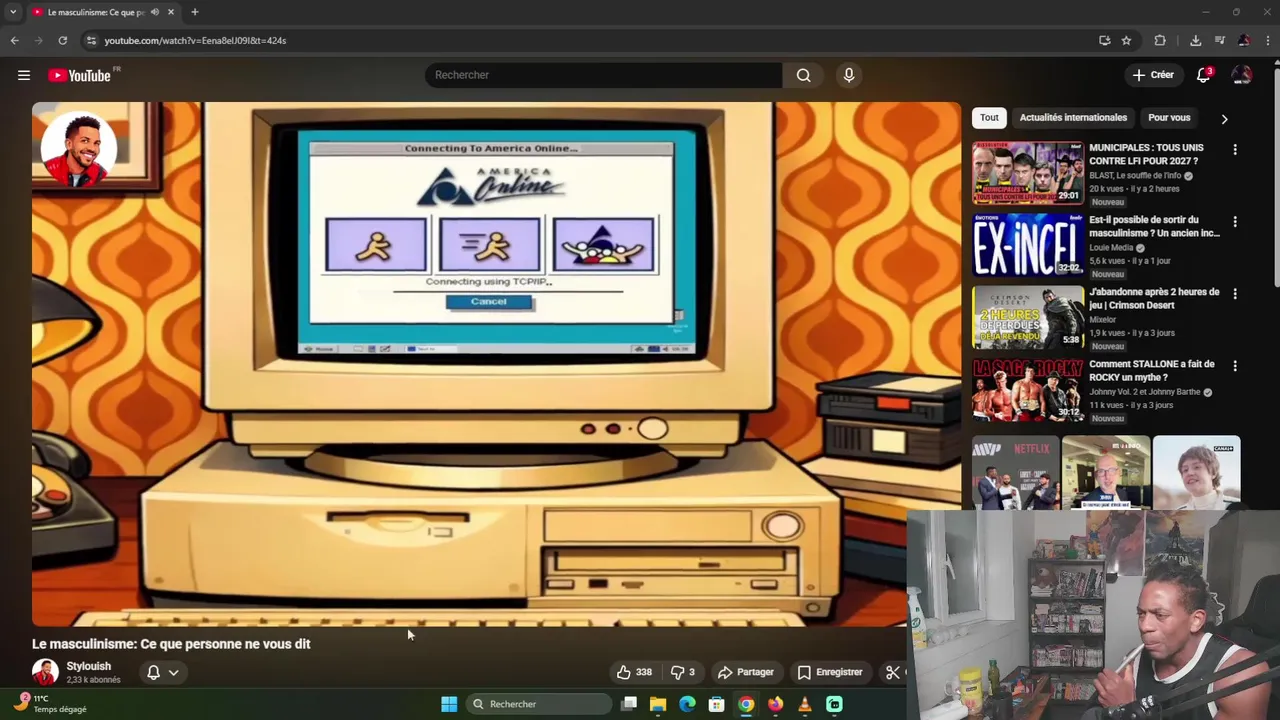The height and width of the screenshot is (720, 1280).
Task: Click 'BLAST, Le souffle de l'info' channel name
Action: coord(1135,175)
